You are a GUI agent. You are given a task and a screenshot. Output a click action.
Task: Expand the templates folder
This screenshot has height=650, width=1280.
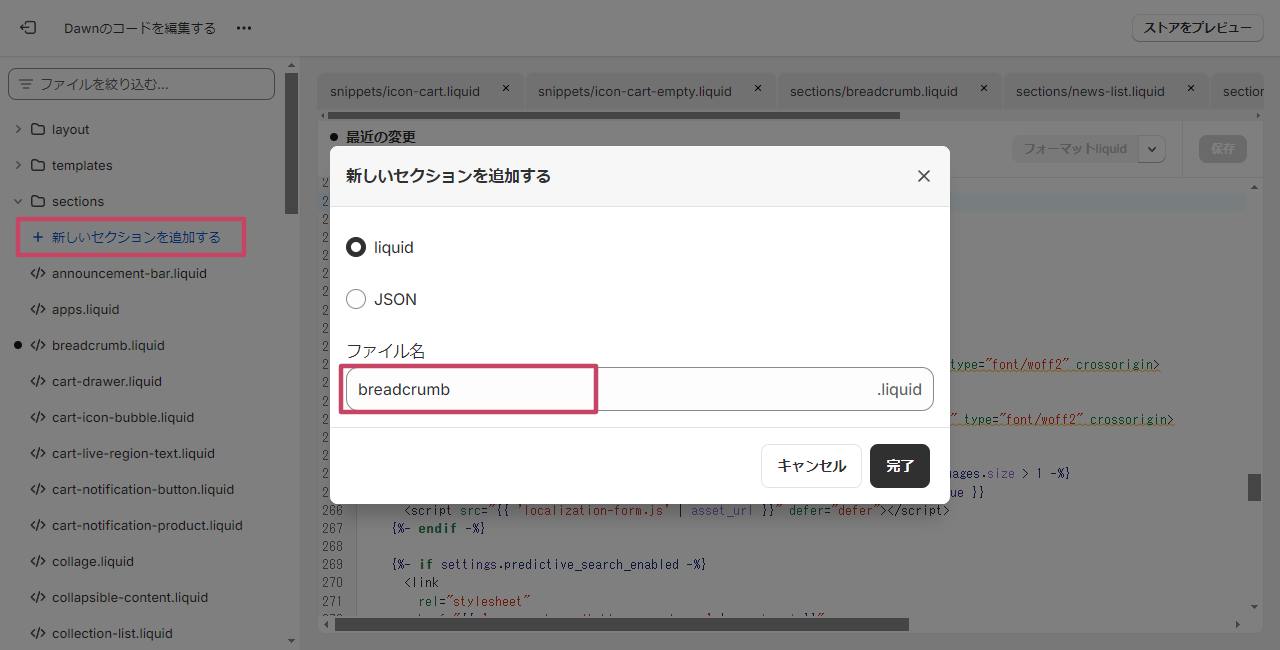coord(20,165)
